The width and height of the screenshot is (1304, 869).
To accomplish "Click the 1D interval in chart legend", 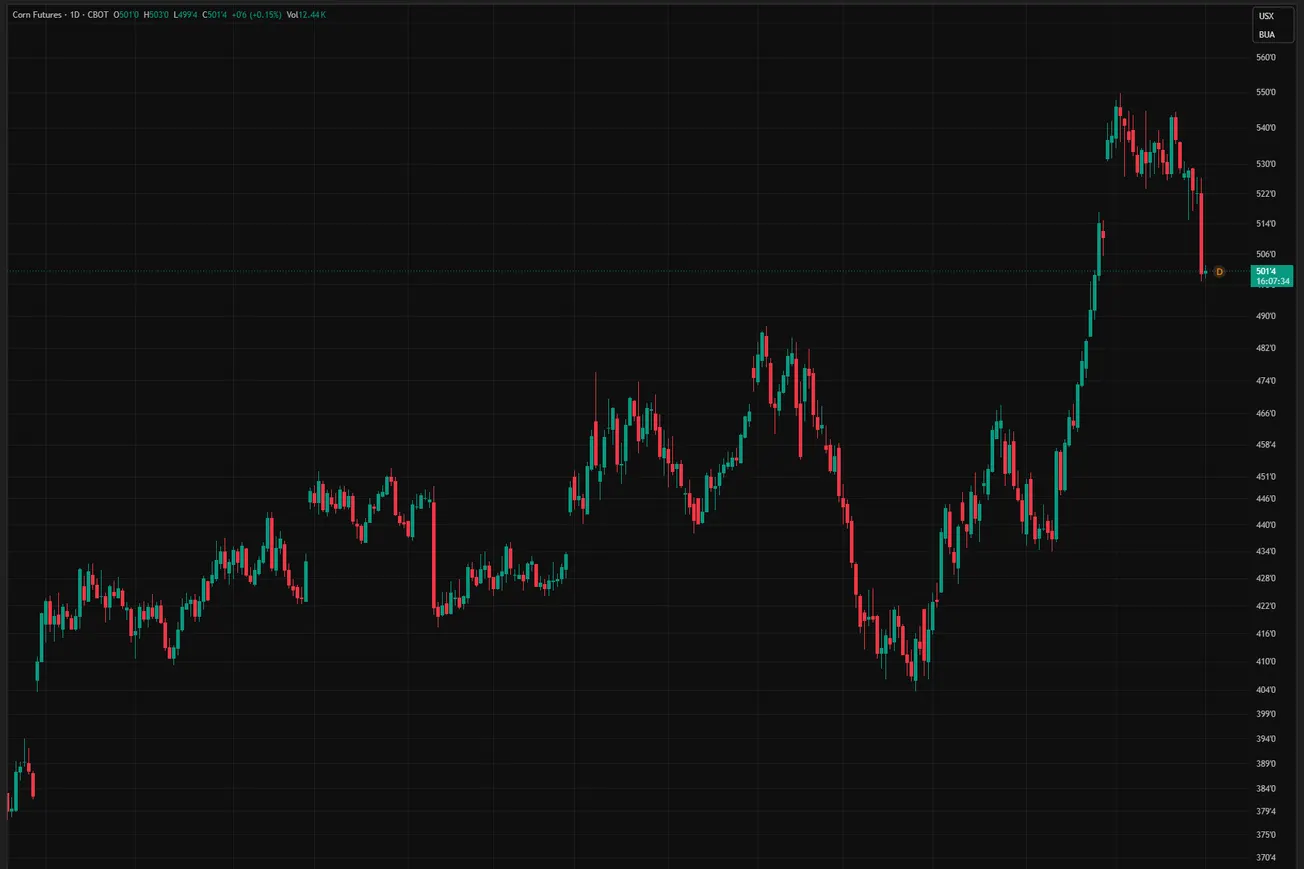I will click(77, 15).
